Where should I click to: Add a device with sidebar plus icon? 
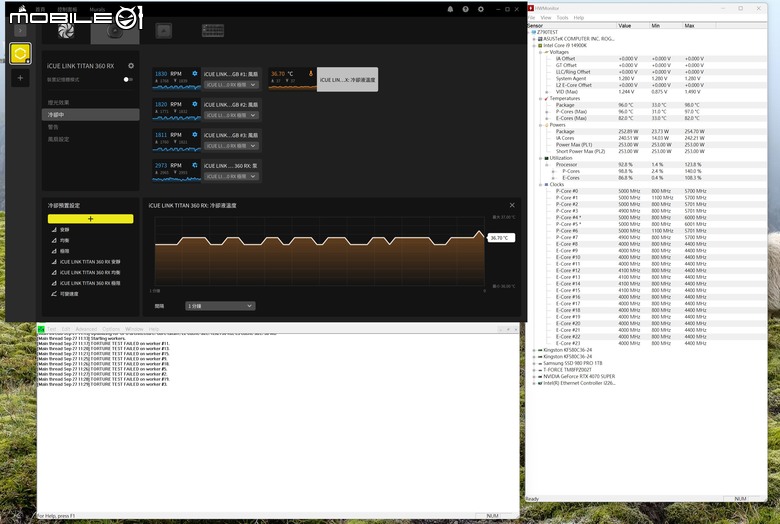tap(20, 78)
